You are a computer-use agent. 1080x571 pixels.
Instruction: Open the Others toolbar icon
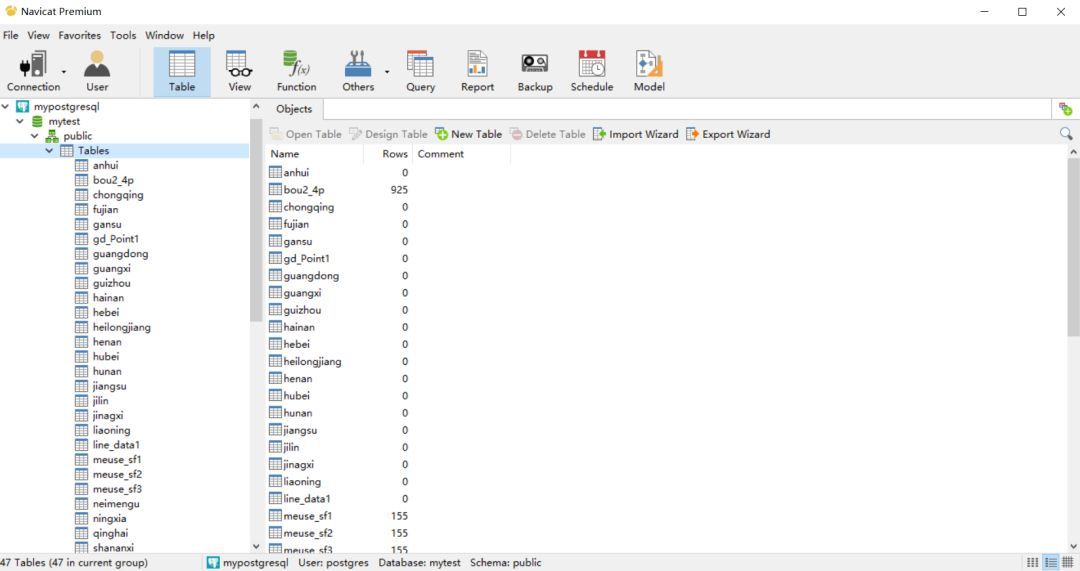coord(357,72)
